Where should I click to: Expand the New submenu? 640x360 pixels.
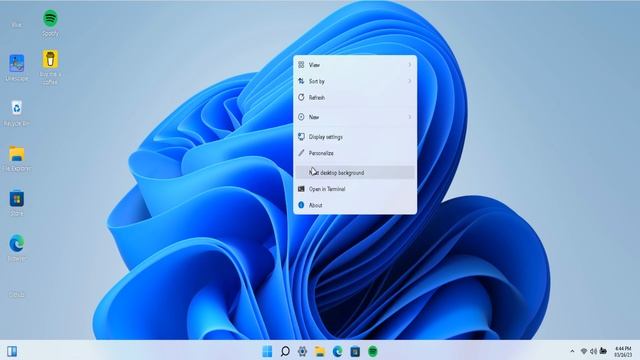pos(355,117)
